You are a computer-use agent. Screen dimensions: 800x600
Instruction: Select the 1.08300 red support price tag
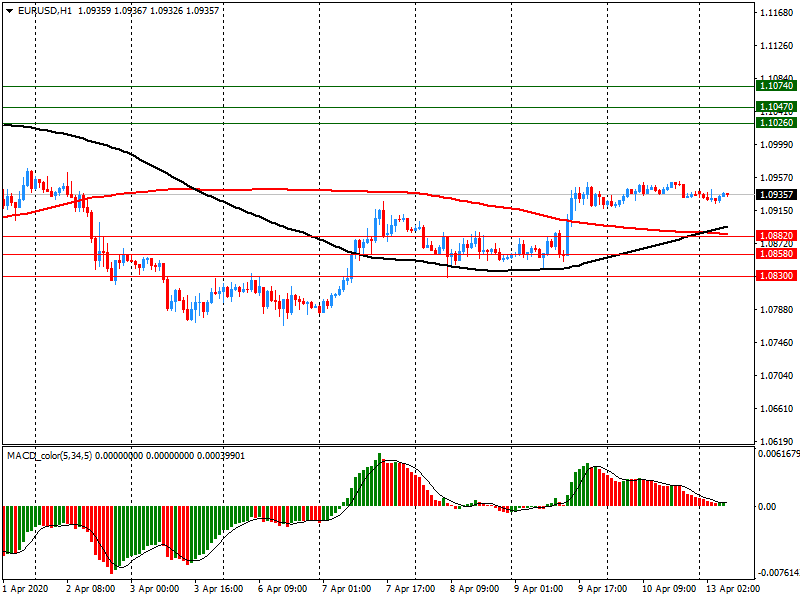[x=776, y=275]
